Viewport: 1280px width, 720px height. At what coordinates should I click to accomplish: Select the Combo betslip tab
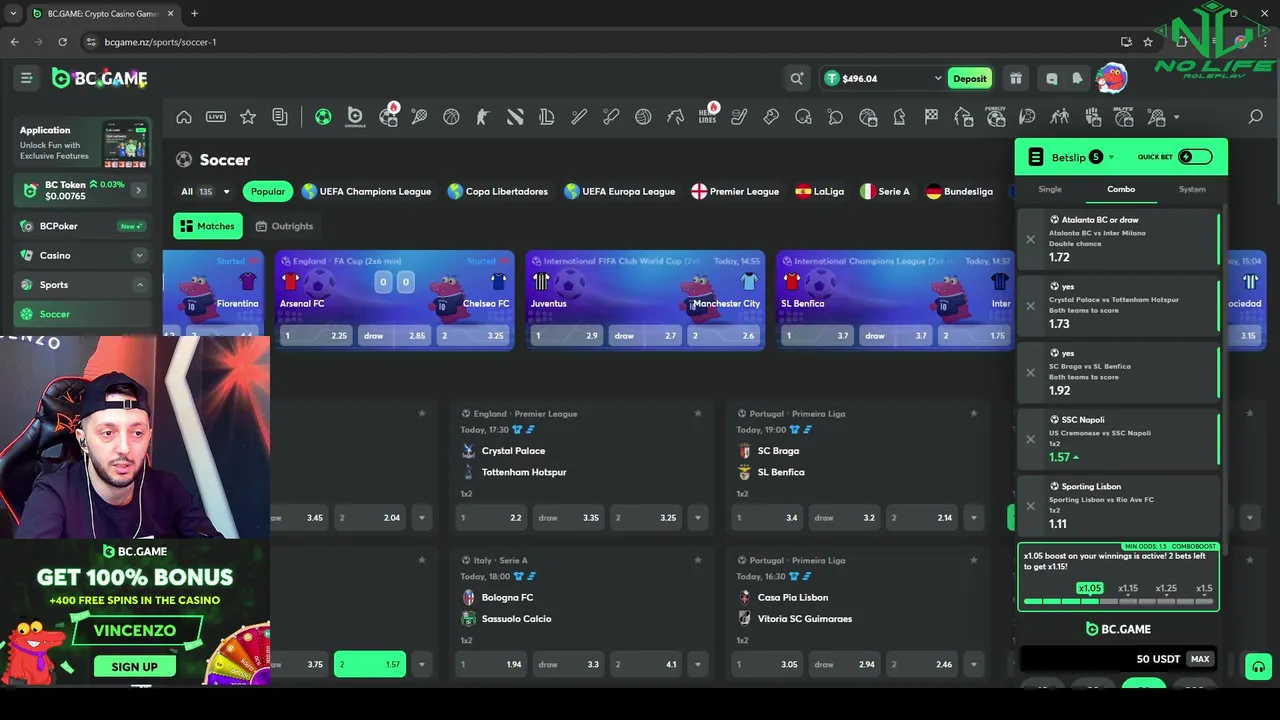pyautogui.click(x=1120, y=189)
